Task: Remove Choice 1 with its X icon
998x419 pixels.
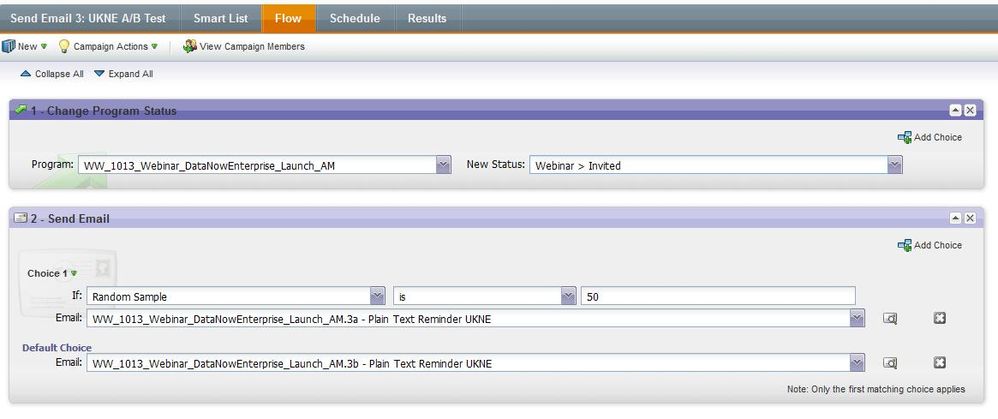Action: (939, 318)
